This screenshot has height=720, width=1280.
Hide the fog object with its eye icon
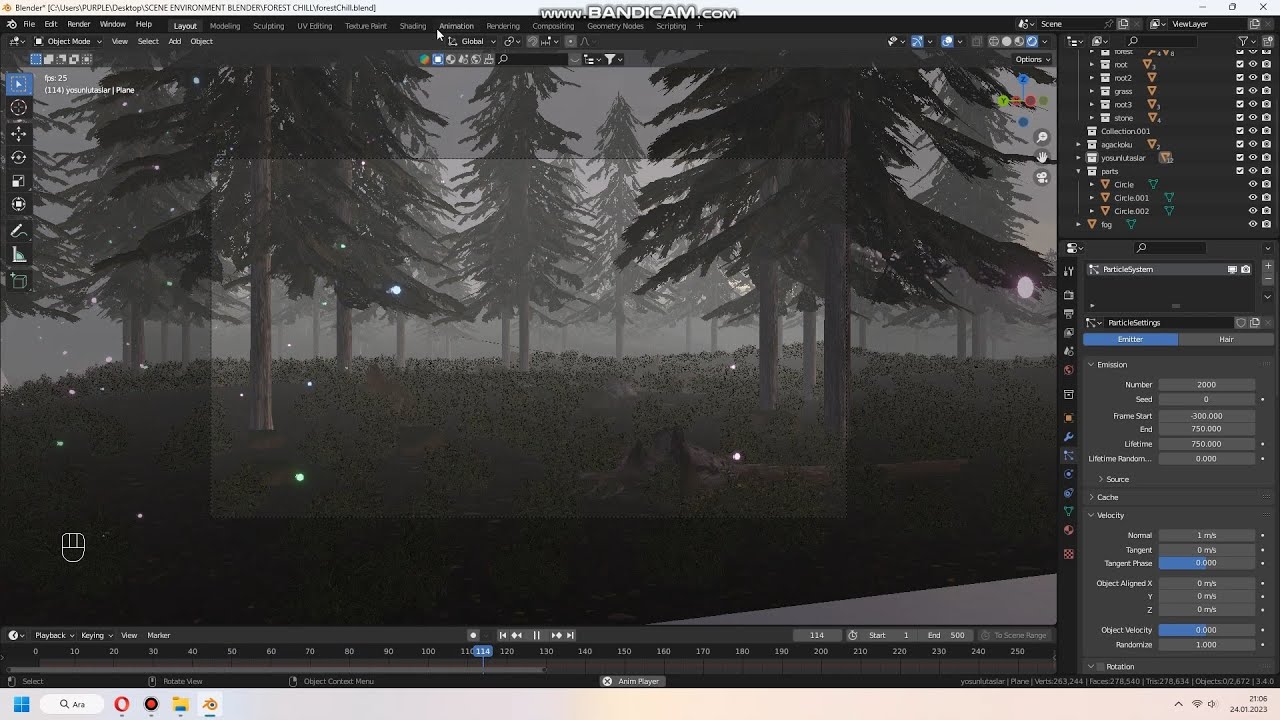click(1252, 224)
